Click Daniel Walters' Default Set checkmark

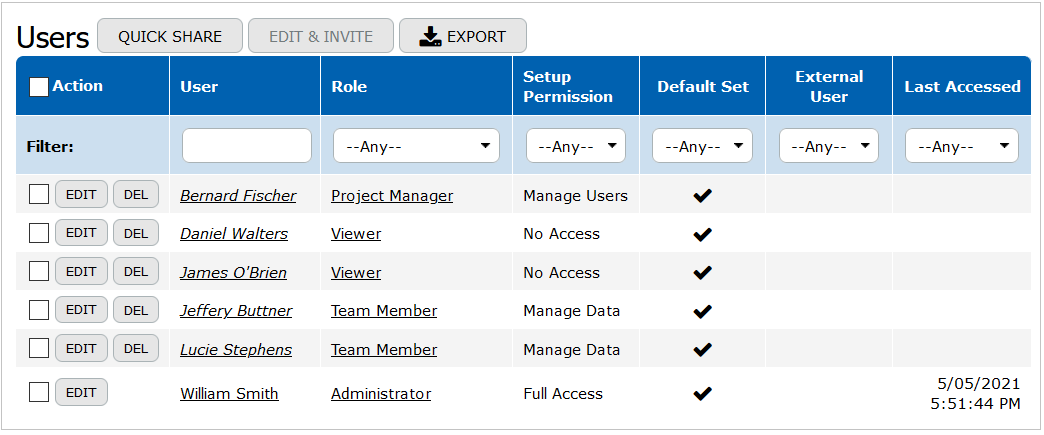pyautogui.click(x=702, y=234)
